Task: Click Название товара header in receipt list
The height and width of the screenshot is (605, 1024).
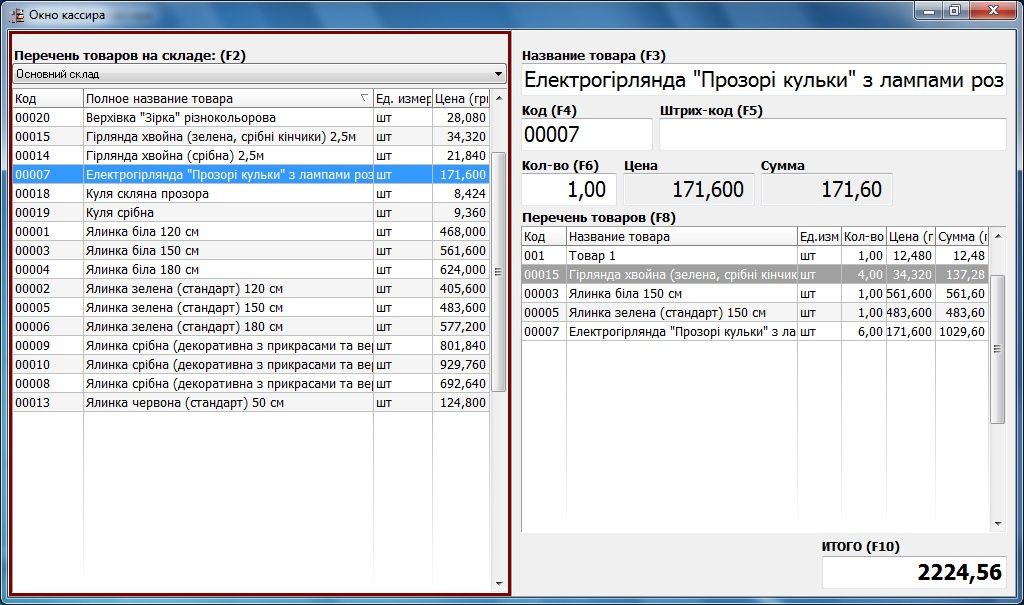Action: 681,237
